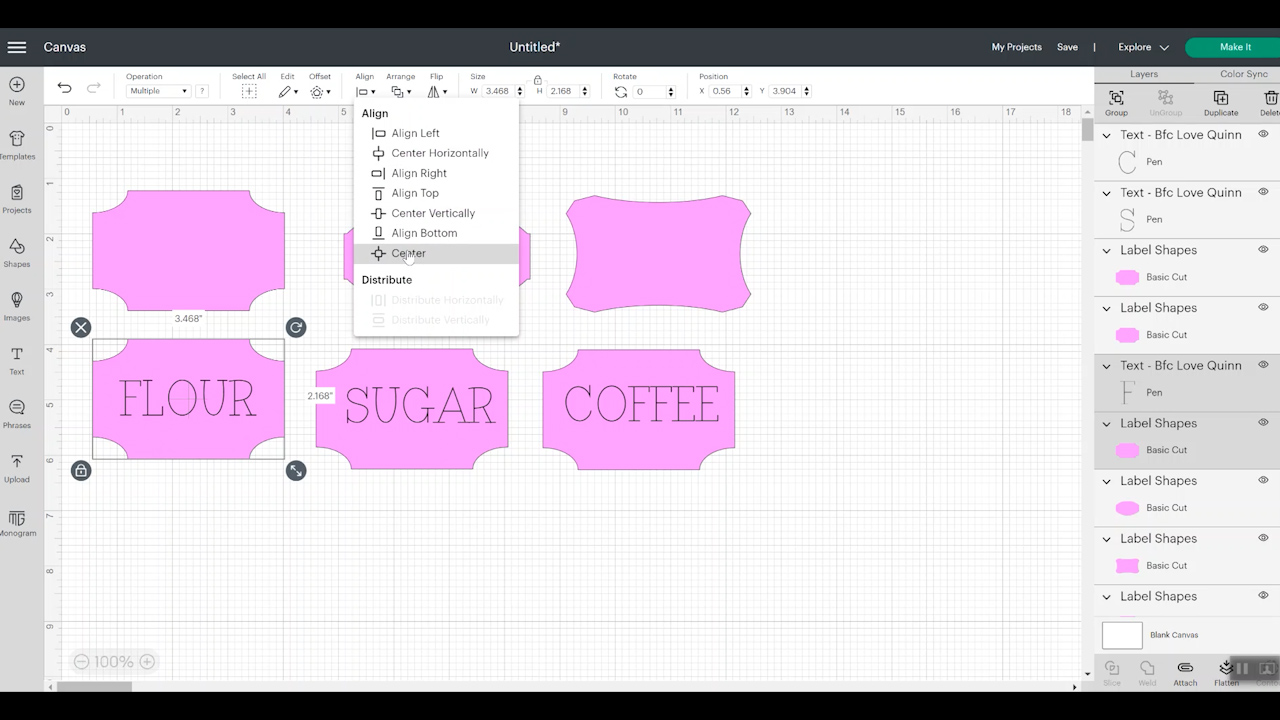
Task: Click zoom in plus button
Action: pos(147,662)
